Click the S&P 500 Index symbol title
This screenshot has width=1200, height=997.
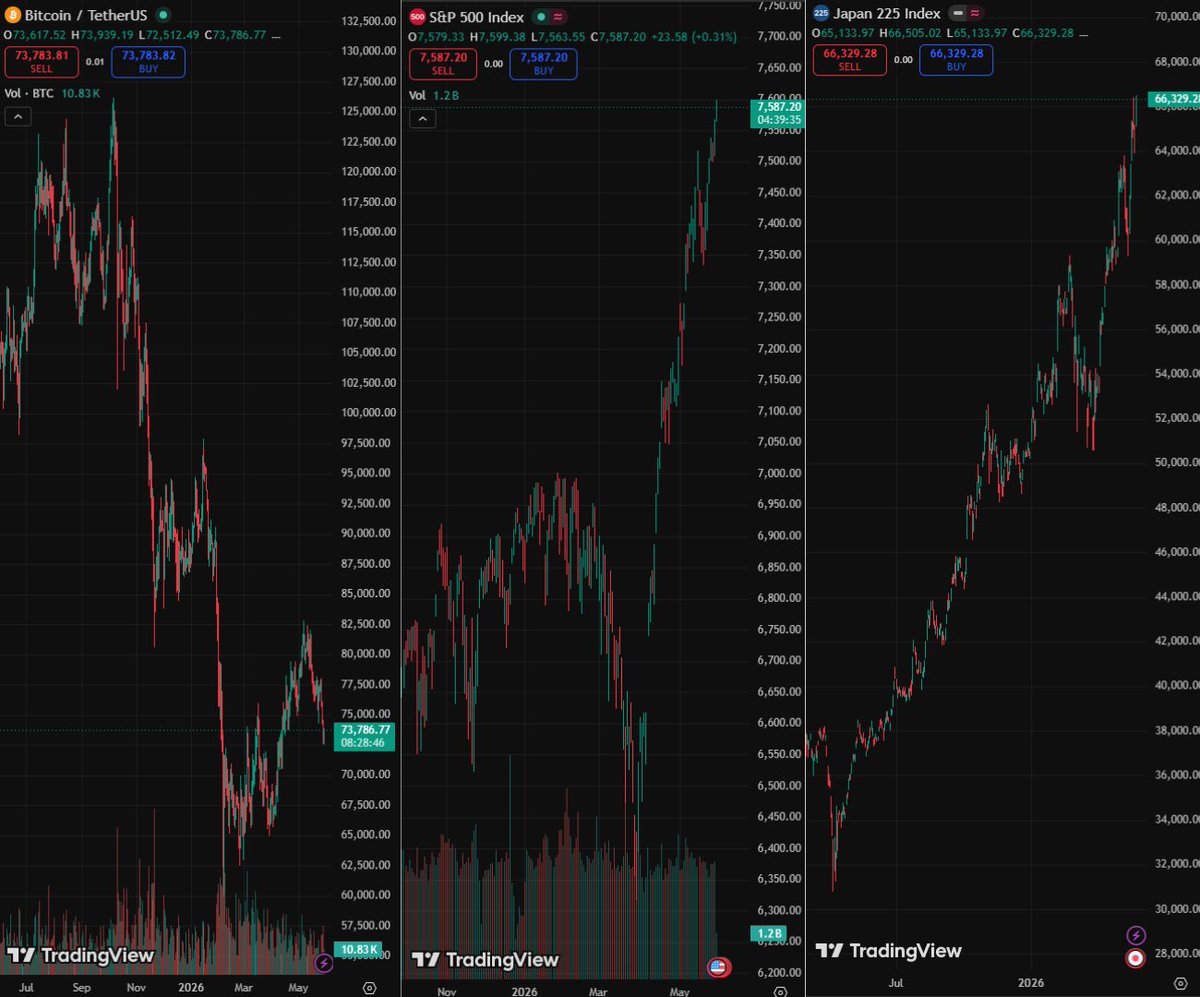pos(477,17)
